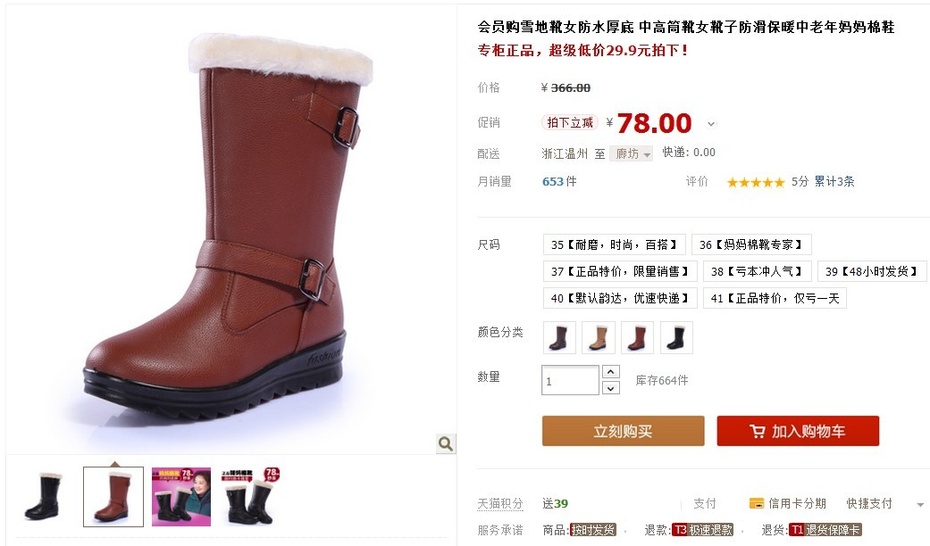Image resolution: width=930 pixels, height=546 pixels.
Task: Open 累计3条 reviews link
Action: click(x=834, y=181)
